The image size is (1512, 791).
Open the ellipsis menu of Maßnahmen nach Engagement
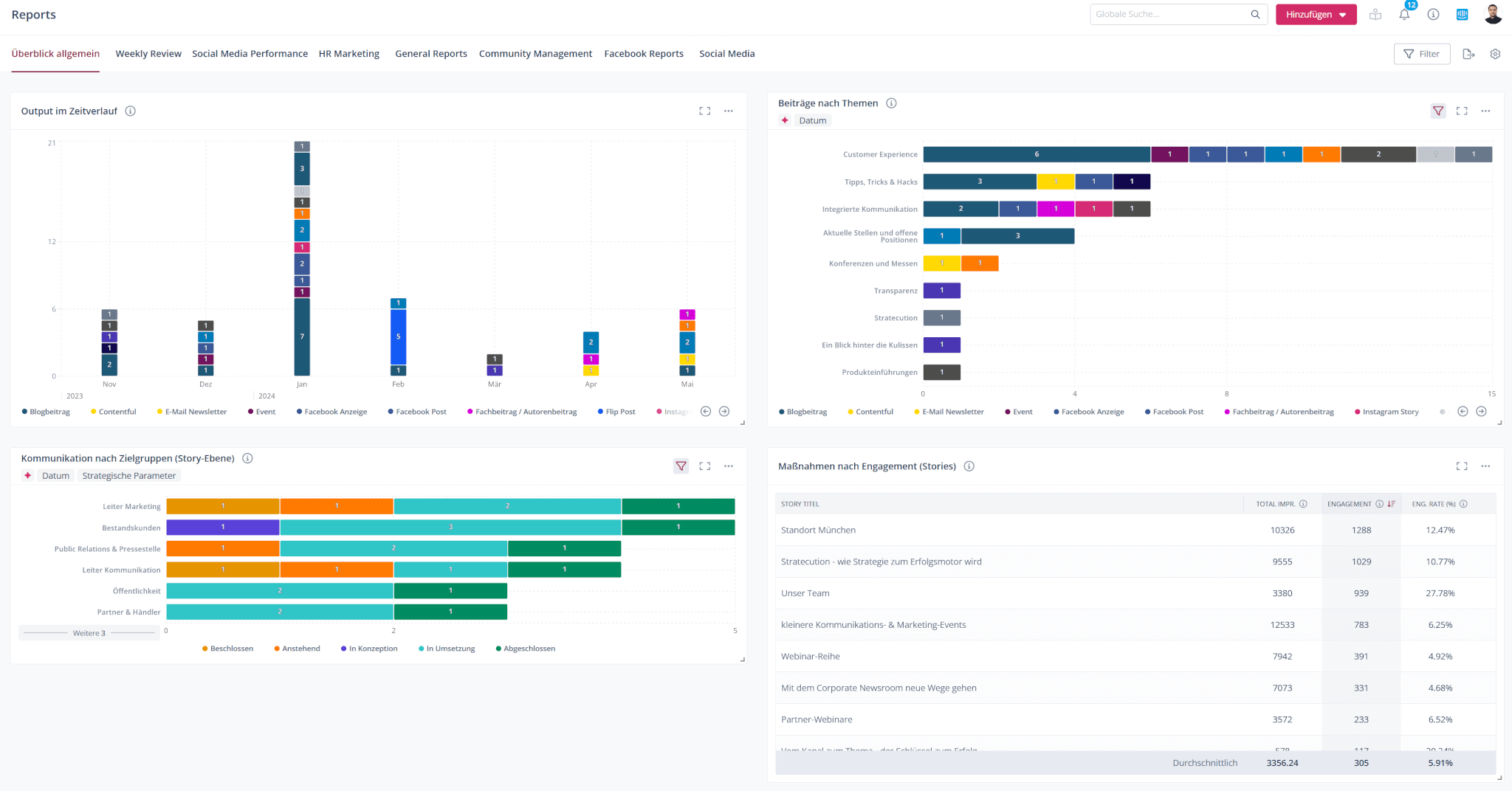click(1486, 466)
